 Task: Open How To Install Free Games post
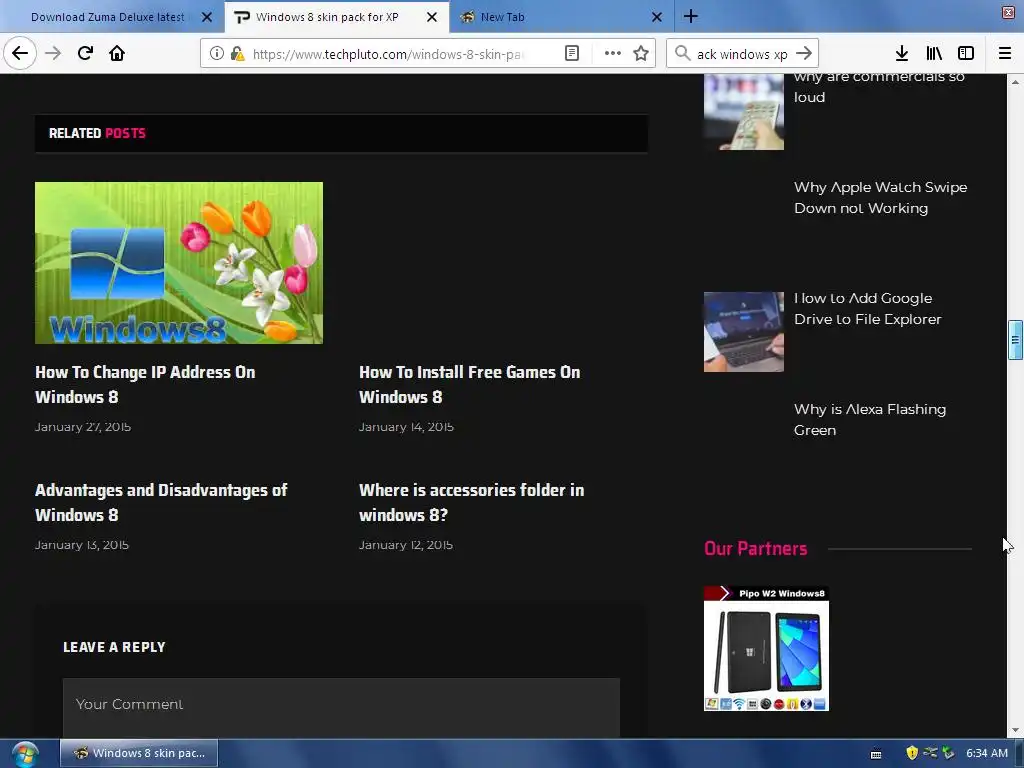tap(470, 384)
